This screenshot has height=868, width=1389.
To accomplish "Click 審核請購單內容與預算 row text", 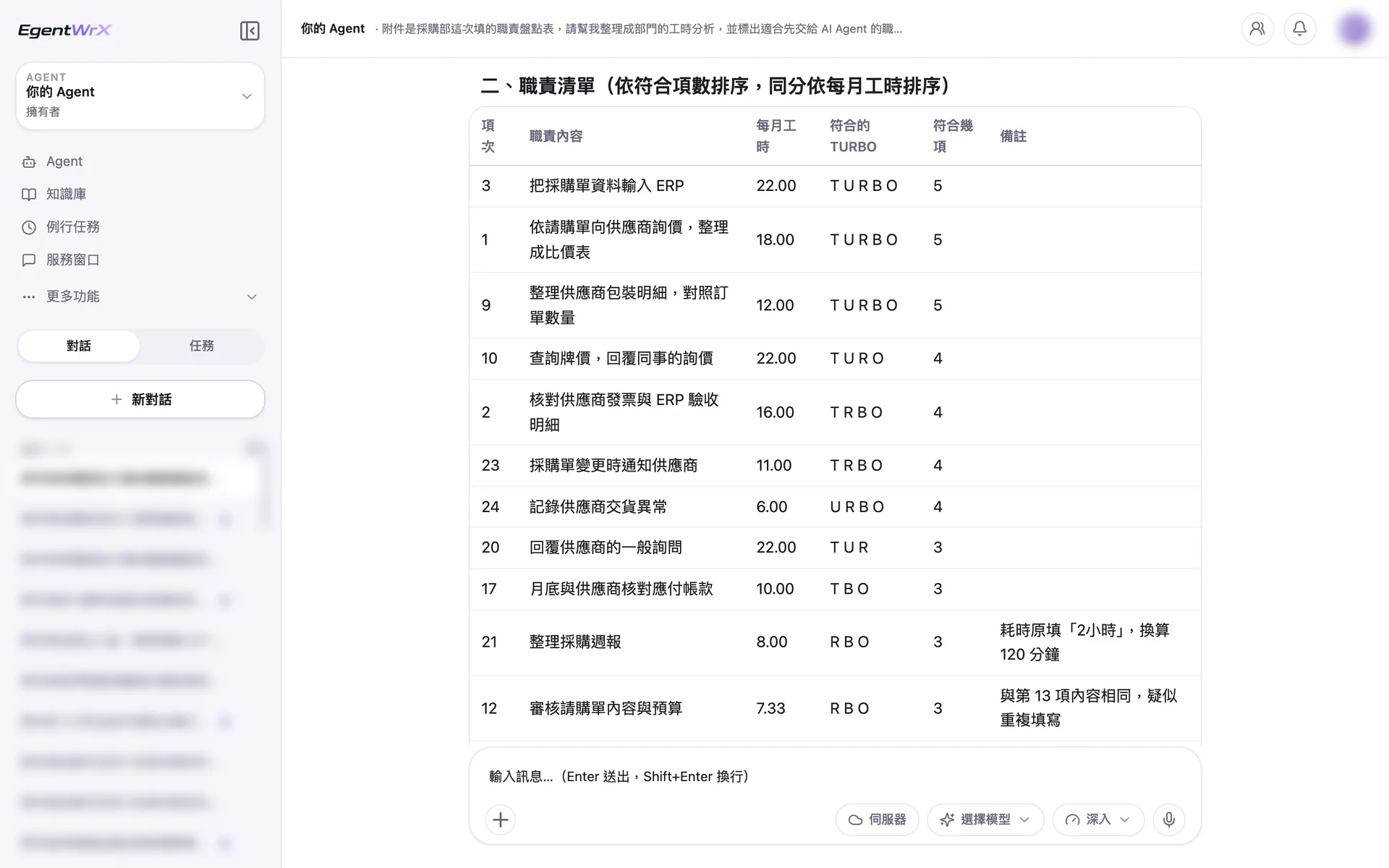I will coord(606,708).
